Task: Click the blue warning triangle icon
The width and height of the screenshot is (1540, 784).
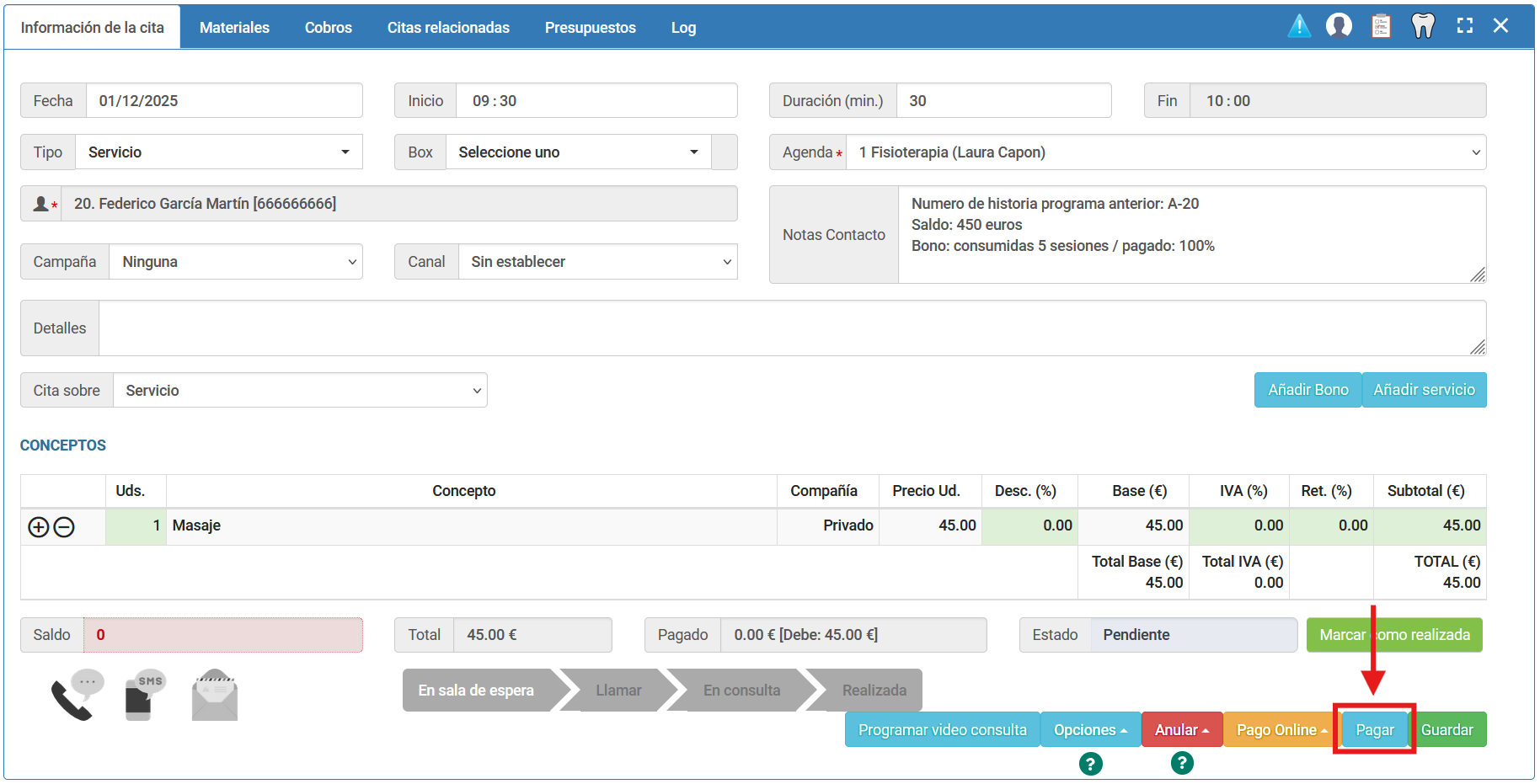Action: pos(1299,26)
